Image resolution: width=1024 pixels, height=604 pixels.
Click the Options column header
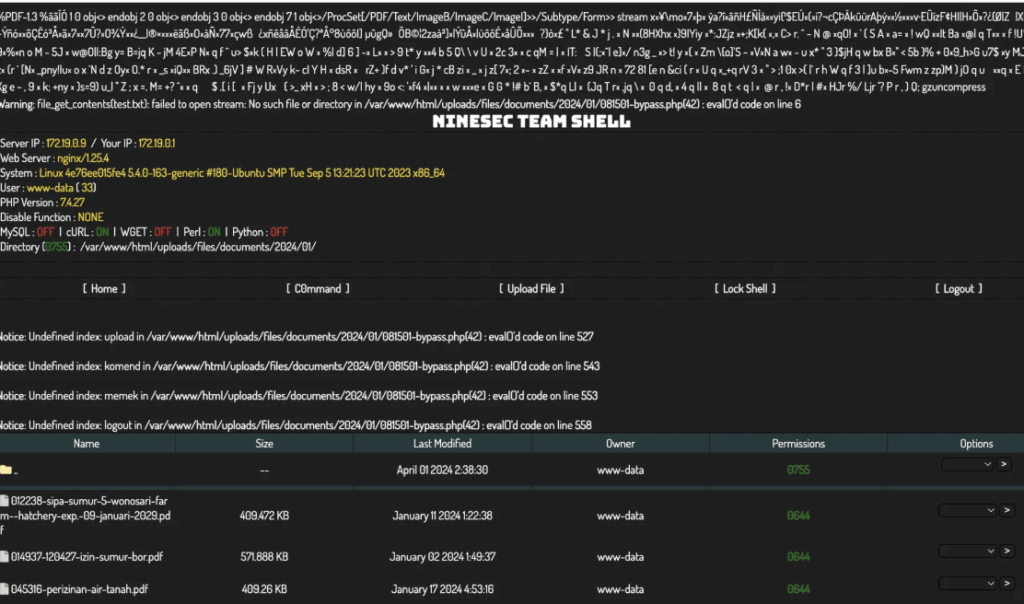pos(976,443)
